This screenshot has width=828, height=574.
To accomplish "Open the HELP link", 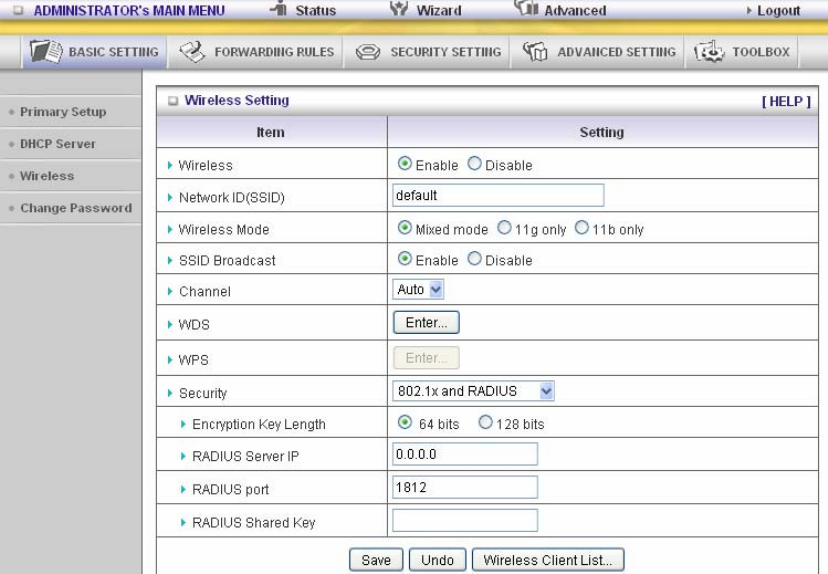I will click(x=786, y=101).
